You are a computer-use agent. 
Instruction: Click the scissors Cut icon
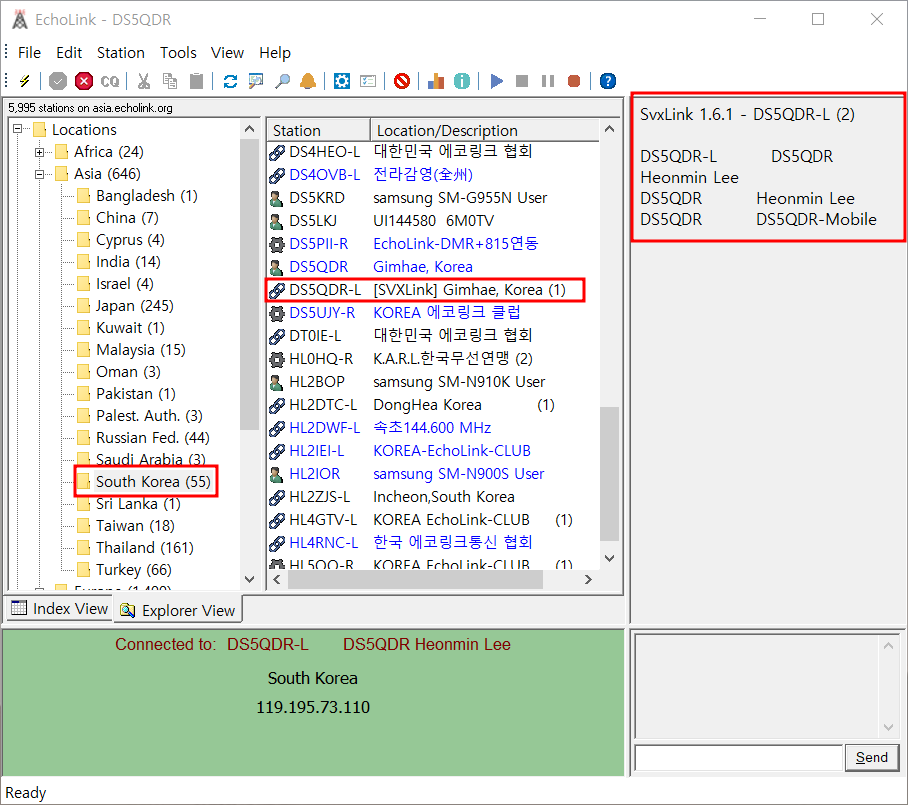click(144, 81)
